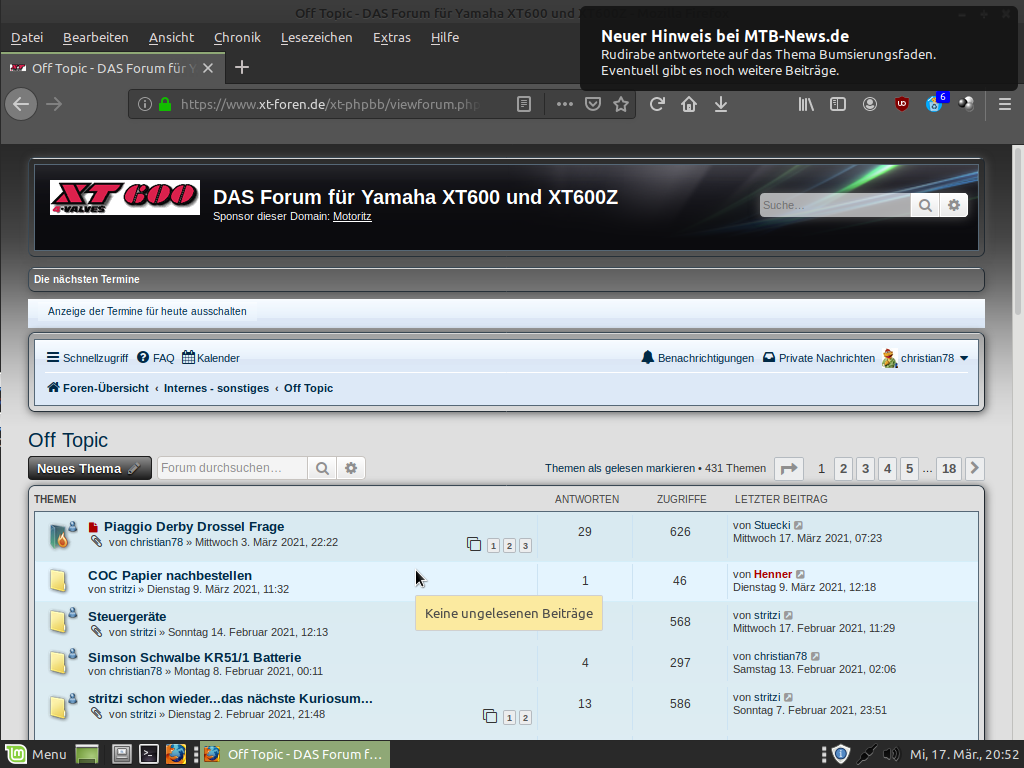Toggle reader view in the address bar

[x=524, y=104]
